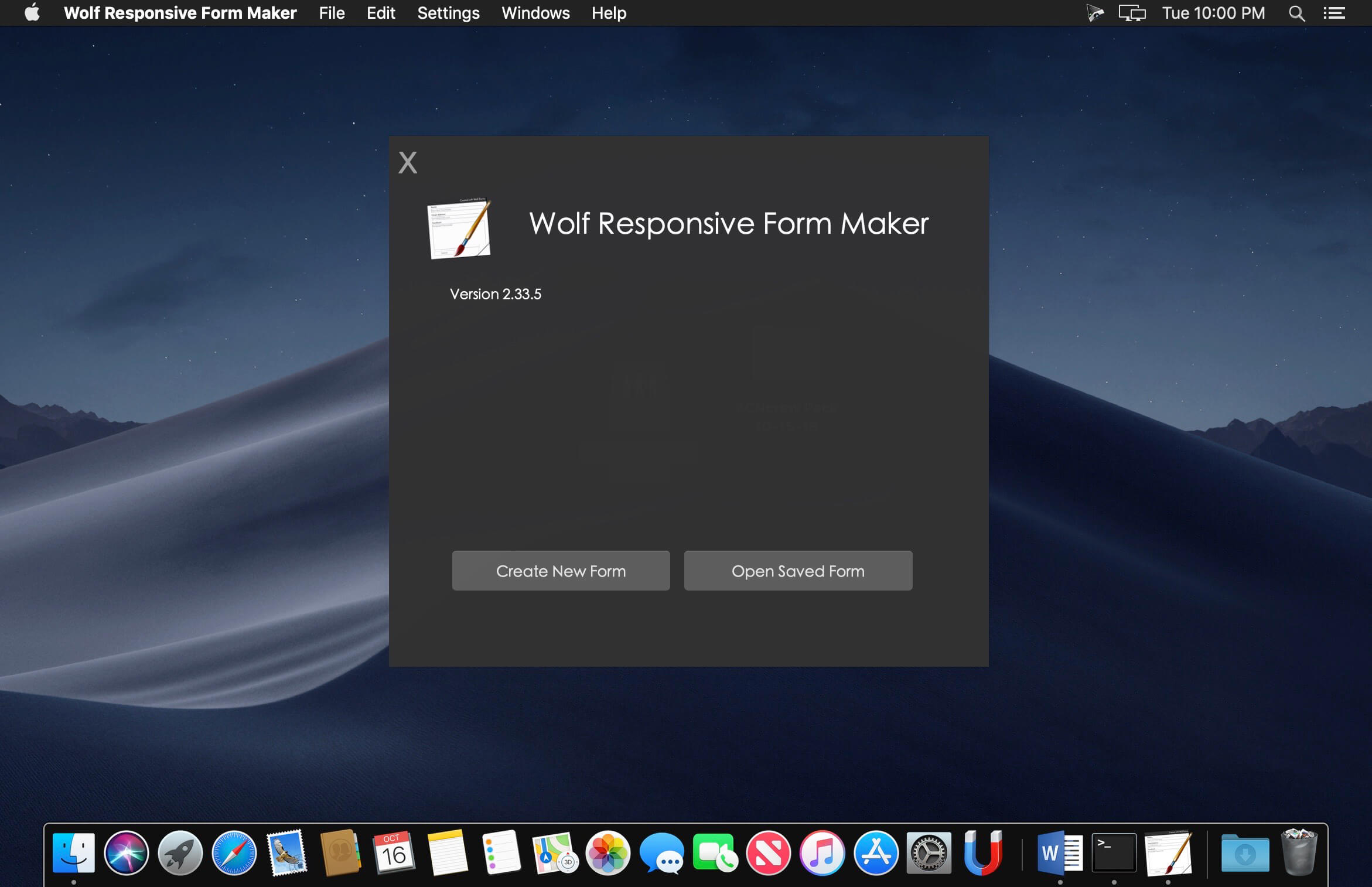The width and height of the screenshot is (1372, 887).
Task: Open the File menu
Action: (x=332, y=13)
